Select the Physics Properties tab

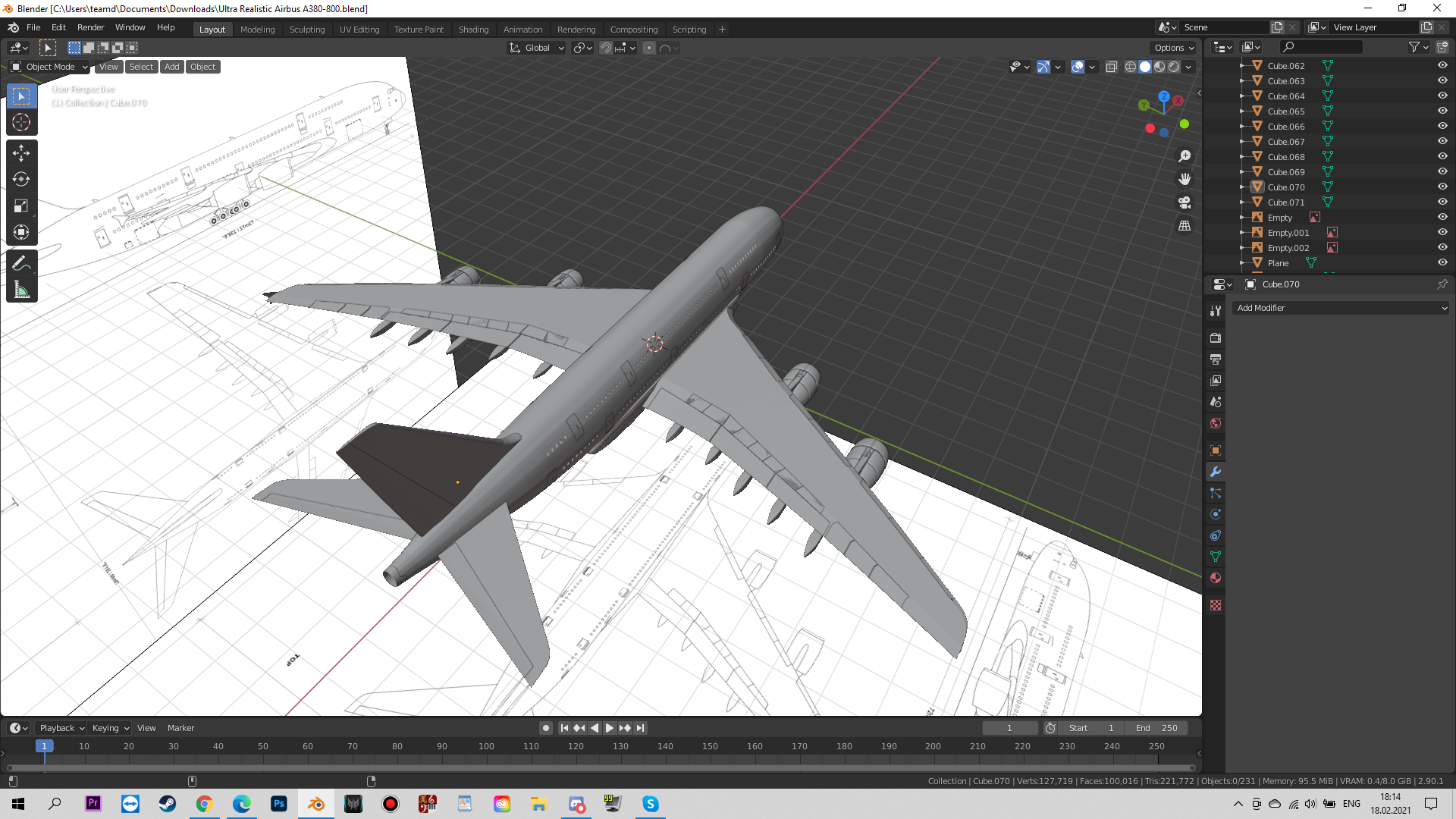[x=1216, y=514]
